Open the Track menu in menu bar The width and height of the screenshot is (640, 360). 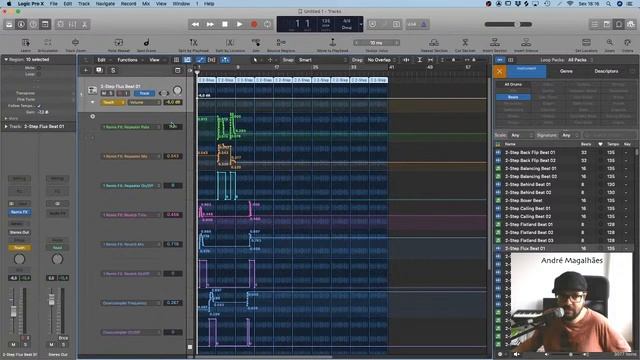point(84,4)
